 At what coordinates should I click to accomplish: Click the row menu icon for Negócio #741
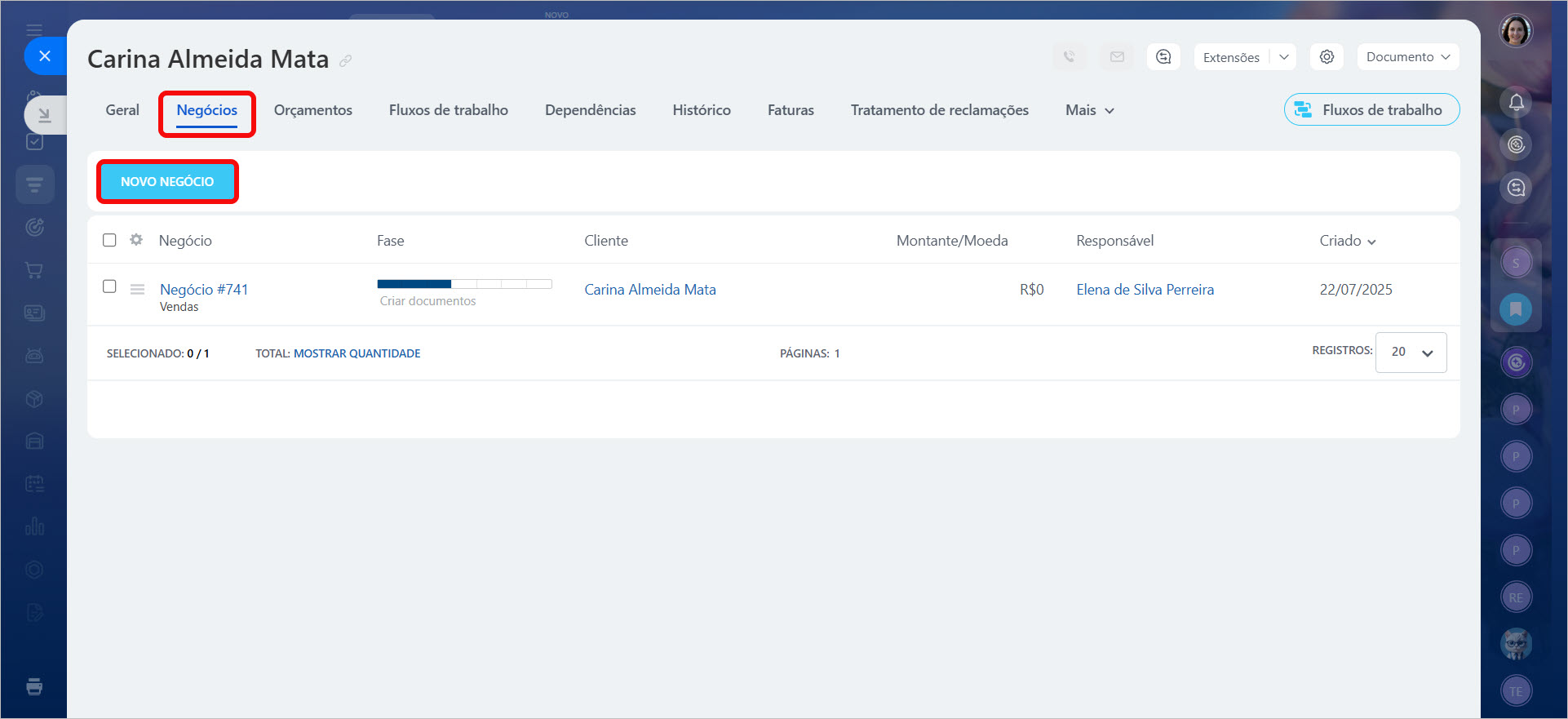click(x=138, y=290)
